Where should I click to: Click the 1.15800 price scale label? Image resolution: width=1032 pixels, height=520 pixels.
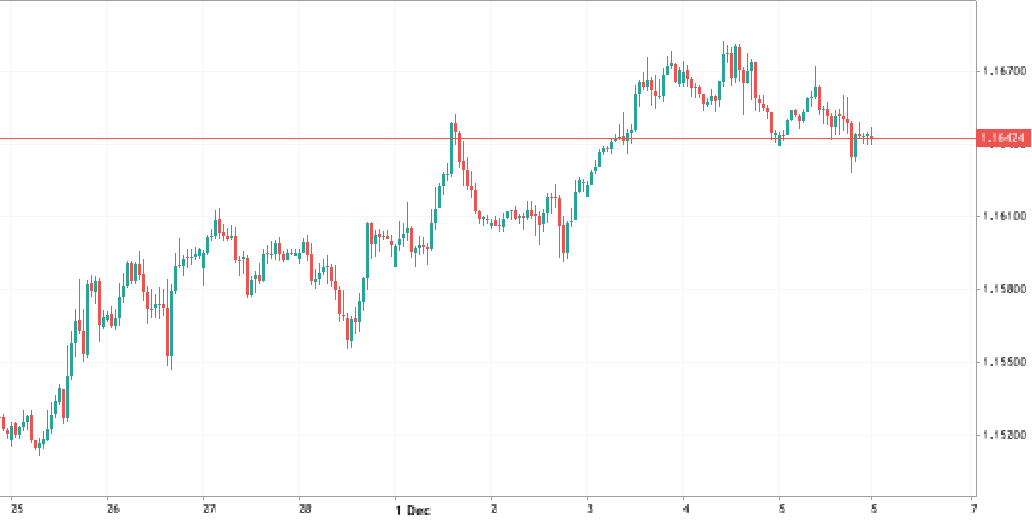coord(1001,289)
